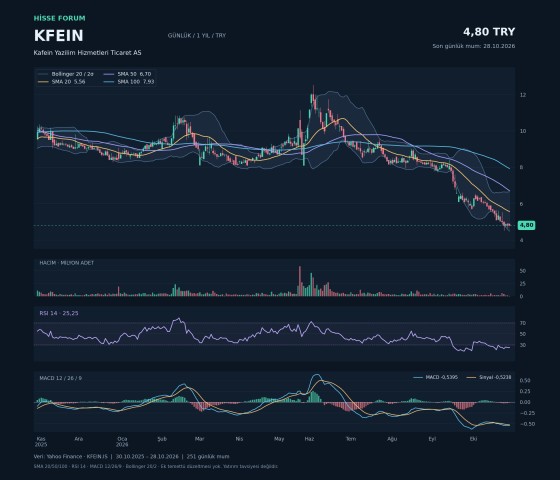The width and height of the screenshot is (560, 480).
Task: Click the highest candlestick peak near 12
Action: (x=314, y=96)
